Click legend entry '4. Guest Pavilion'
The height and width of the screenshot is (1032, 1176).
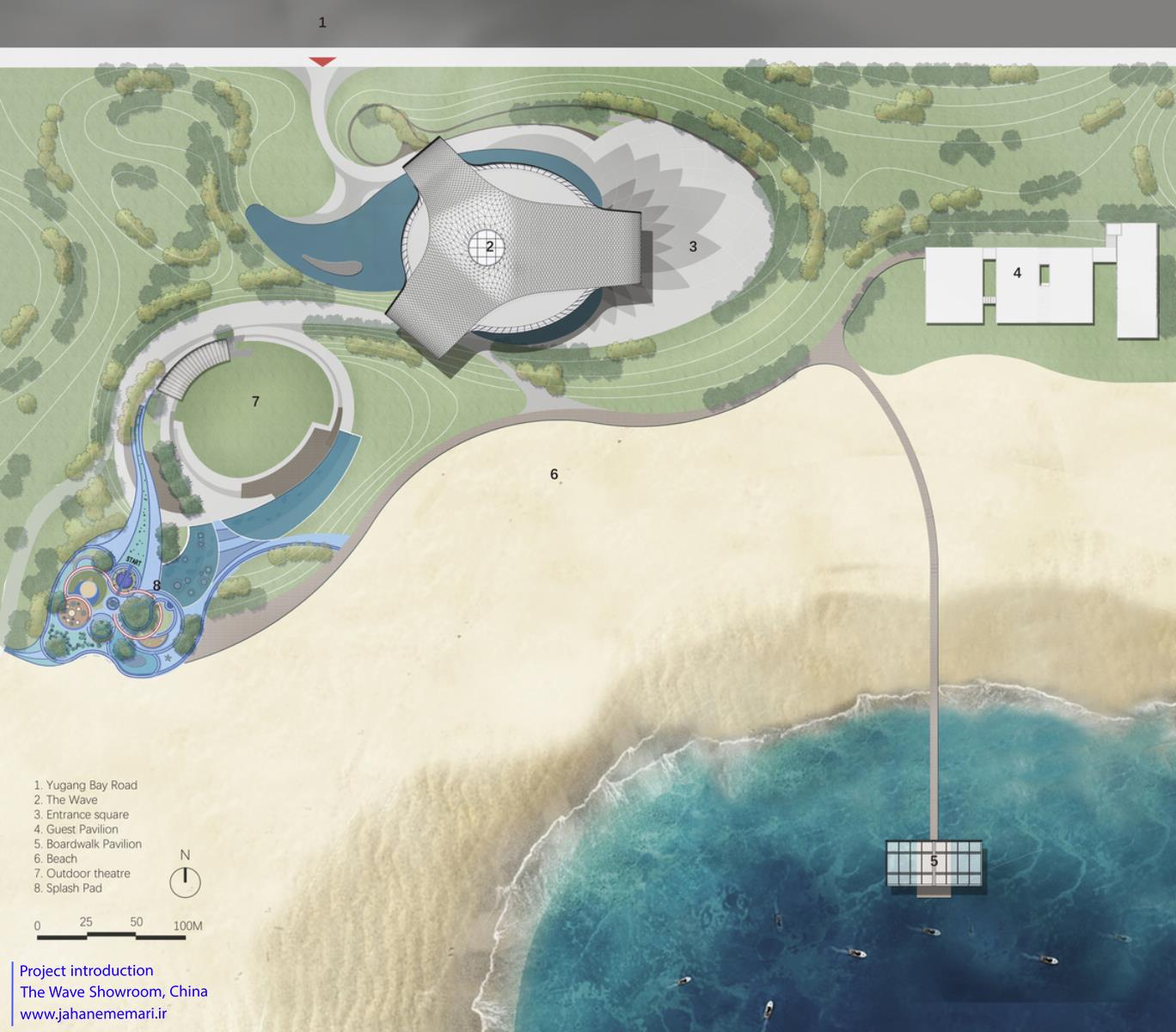(76, 829)
